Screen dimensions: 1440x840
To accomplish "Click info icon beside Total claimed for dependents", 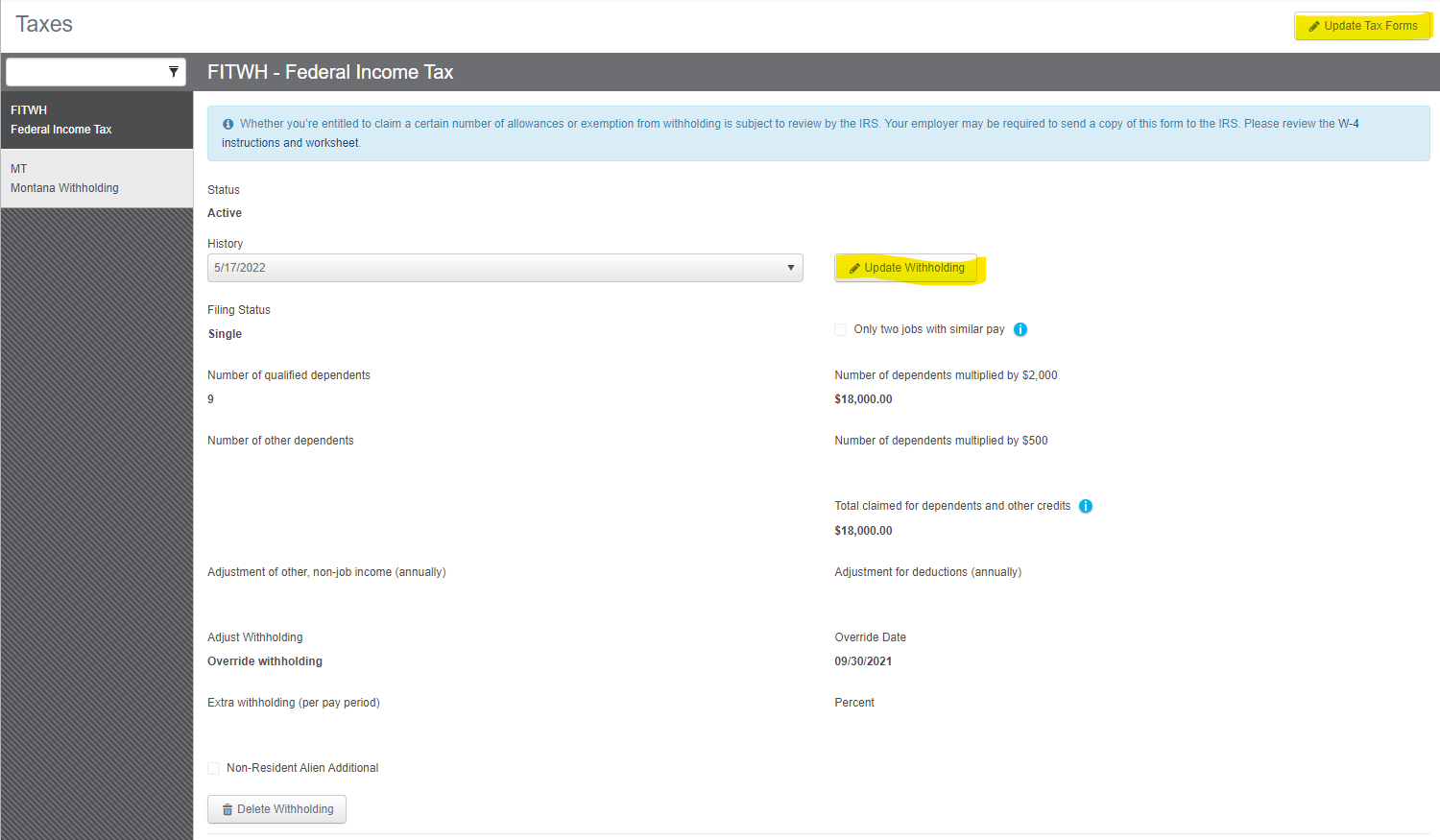I will click(1086, 506).
